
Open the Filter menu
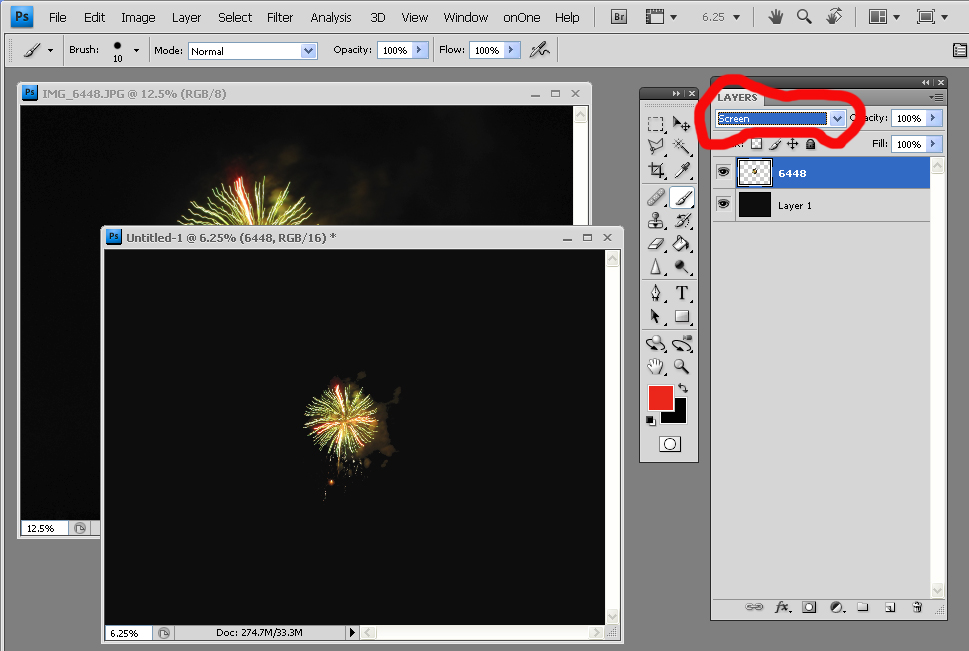[280, 17]
